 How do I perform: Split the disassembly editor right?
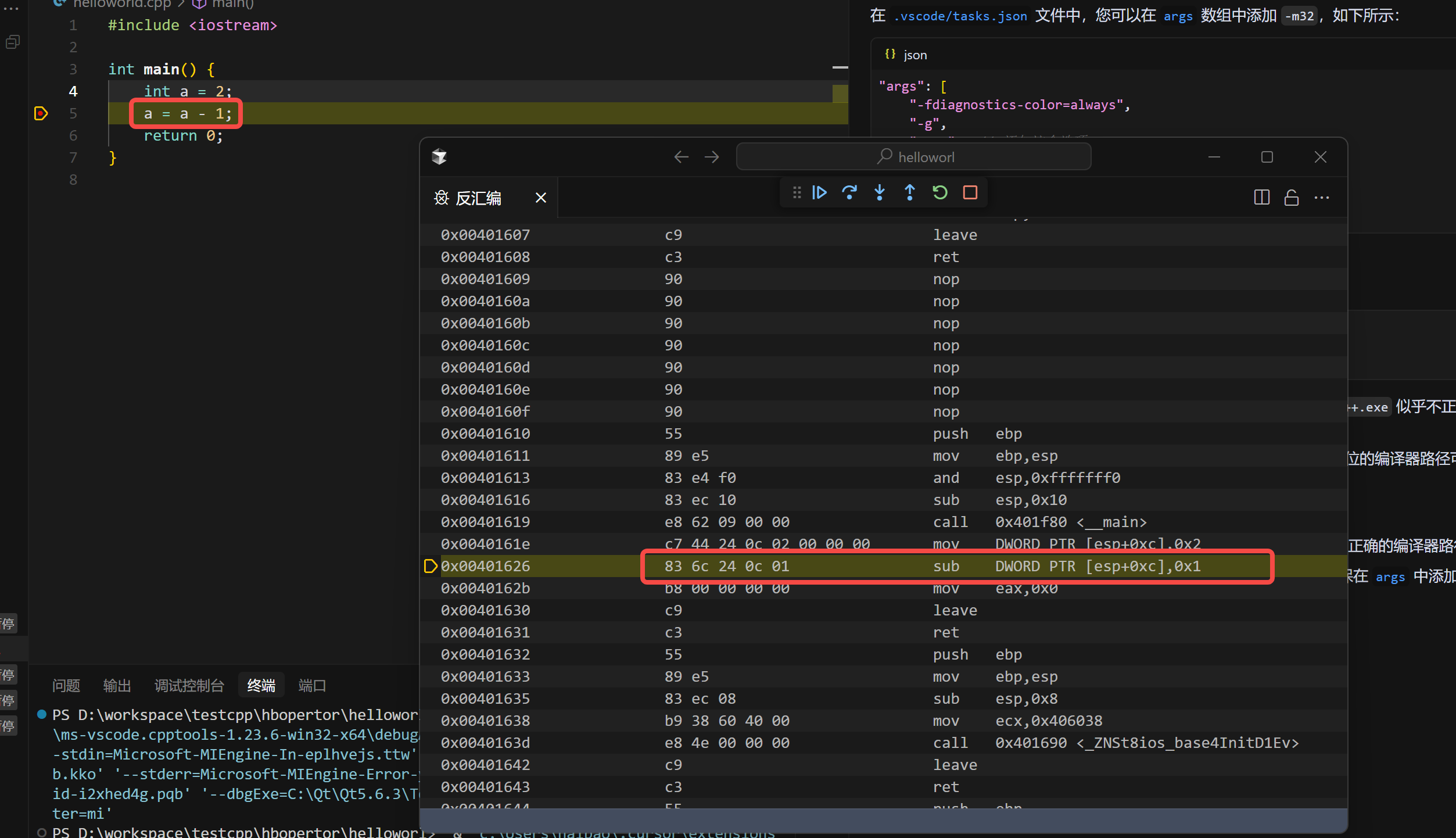tap(1261, 198)
